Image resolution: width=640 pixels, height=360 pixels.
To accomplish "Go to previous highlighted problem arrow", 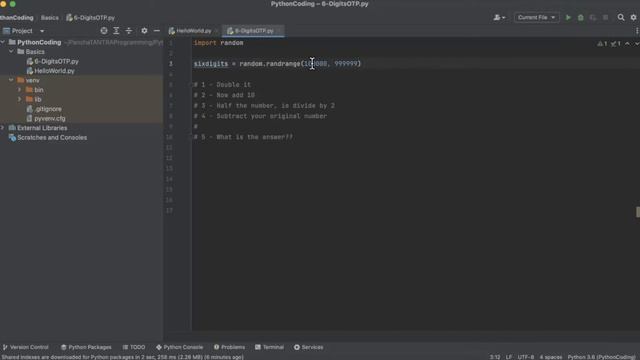I will click(x=627, y=43).
